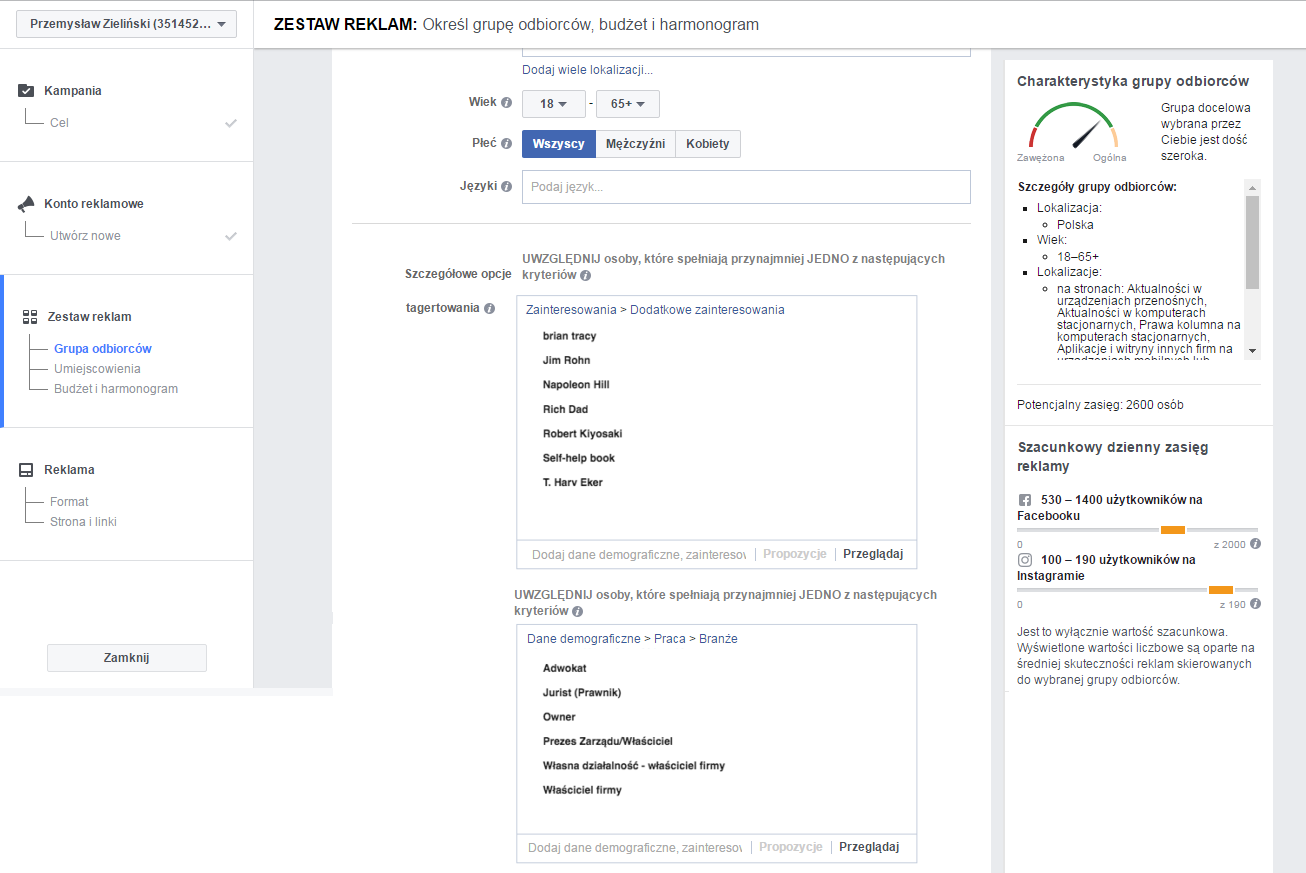Click Przeglądaj under the interests box
This screenshot has height=873, width=1306.
pos(872,553)
